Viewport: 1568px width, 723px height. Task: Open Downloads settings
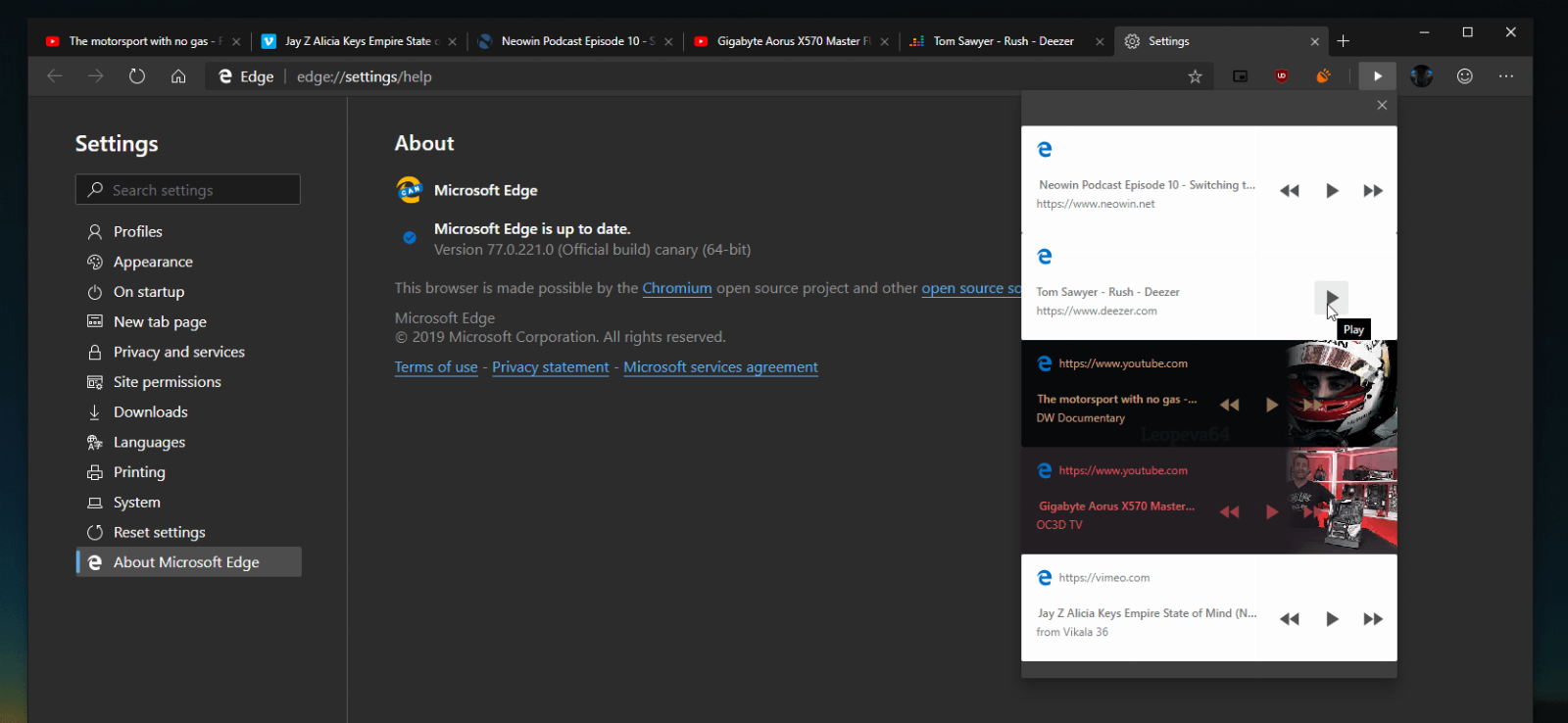[x=188, y=412]
